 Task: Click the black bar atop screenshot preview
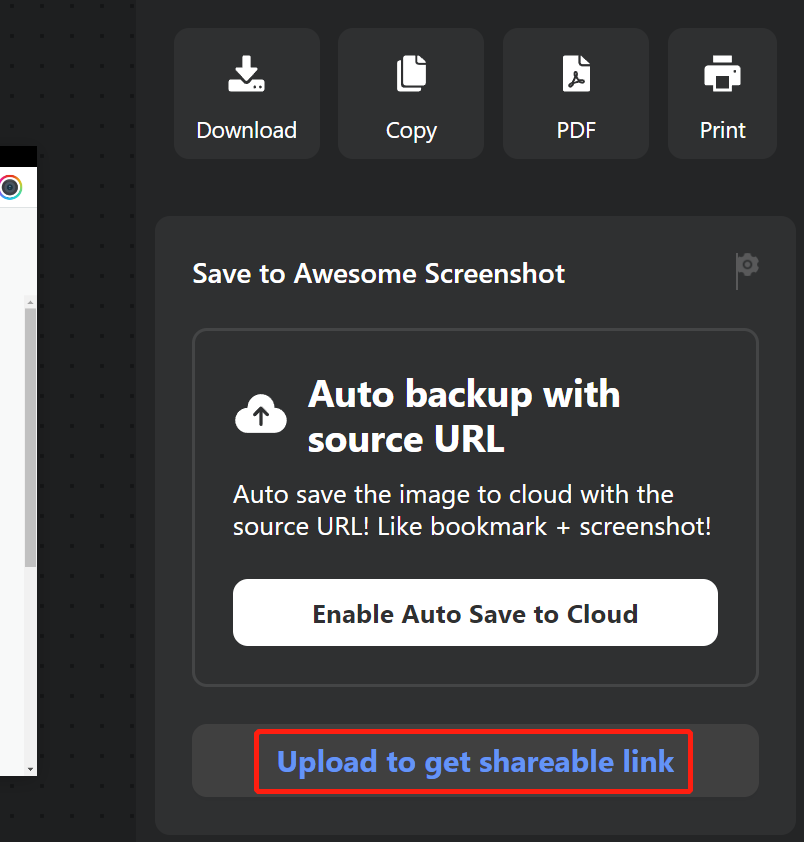tap(18, 156)
